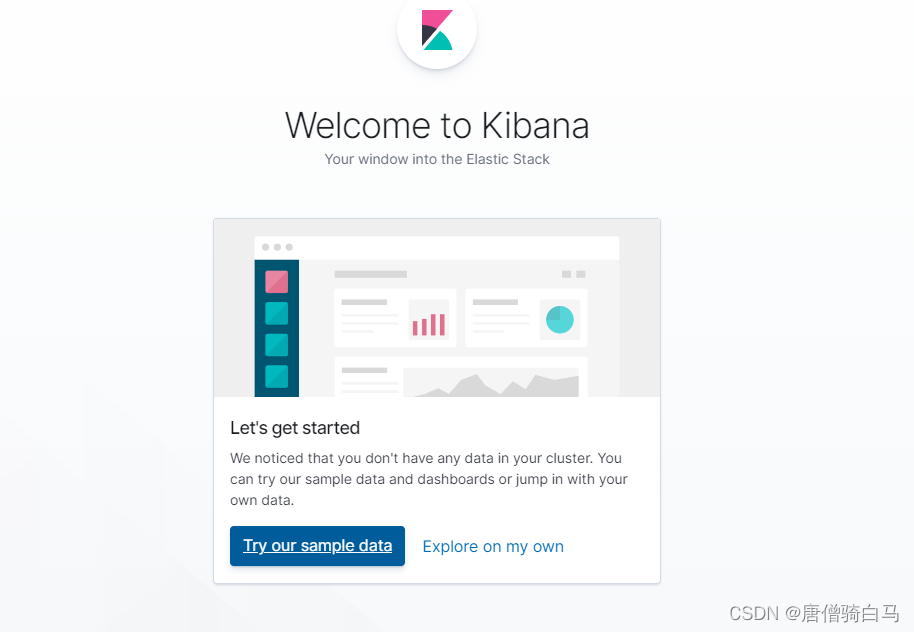This screenshot has height=632, width=914.
Task: Click the gray address bar in illustration
Action: coord(369,274)
